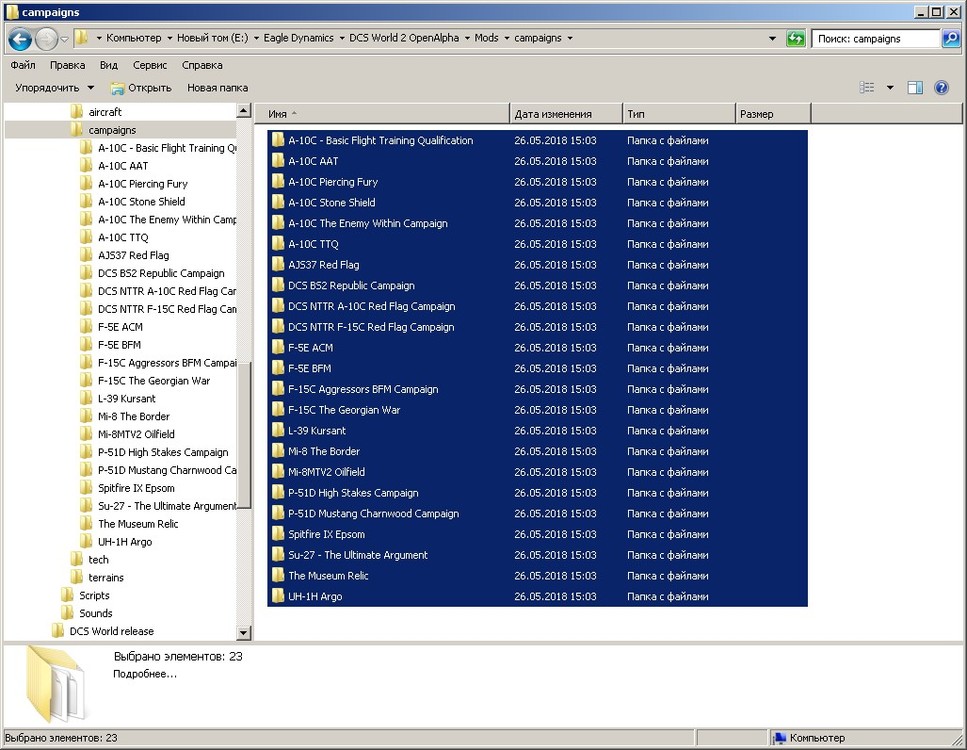
Task: Click the large folder thumbnail in details pane
Action: pyautogui.click(x=56, y=684)
